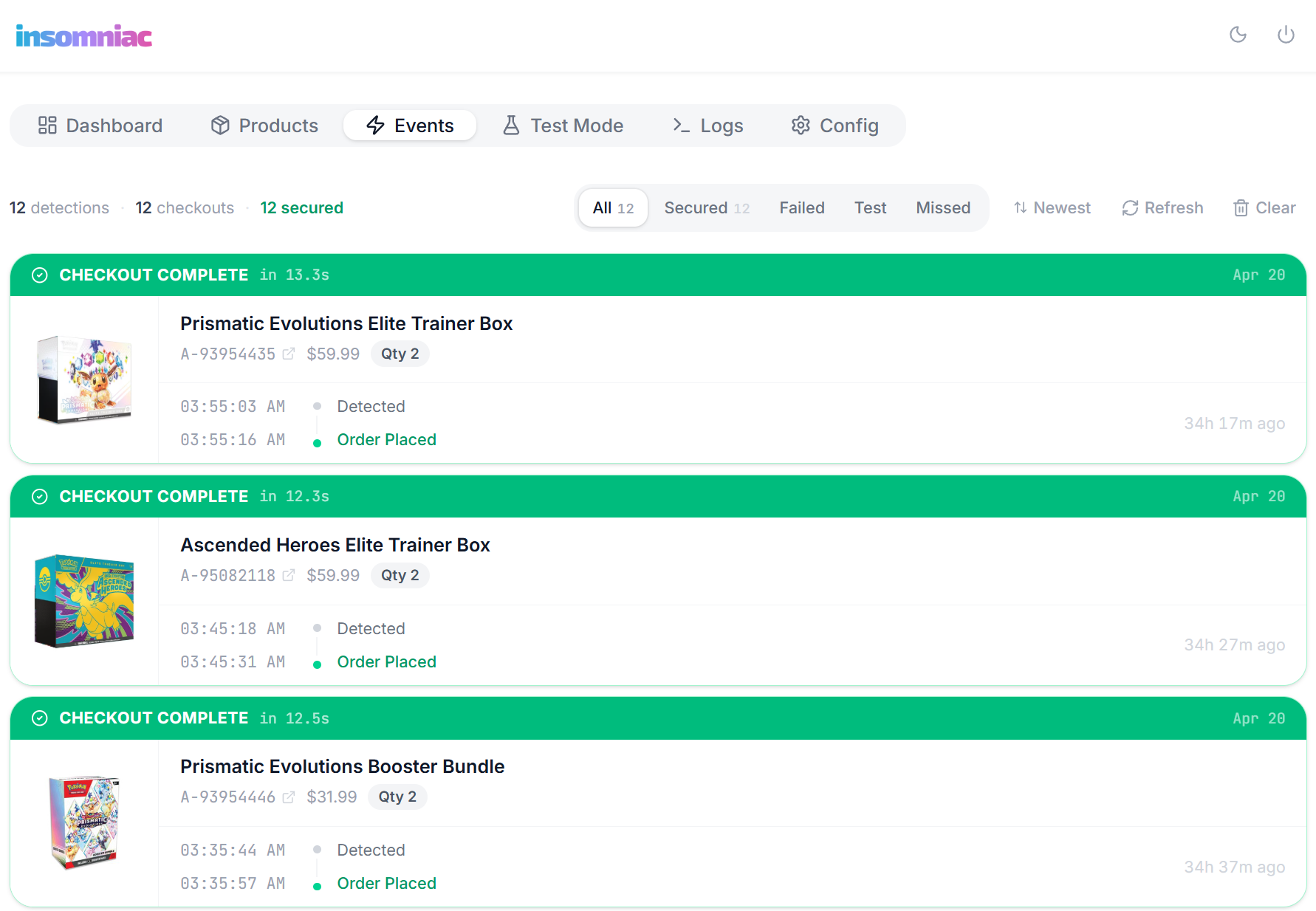Image resolution: width=1316 pixels, height=911 pixels.
Task: Click the Prismatic Evolutions Elite Trainer Box title
Action: click(346, 323)
